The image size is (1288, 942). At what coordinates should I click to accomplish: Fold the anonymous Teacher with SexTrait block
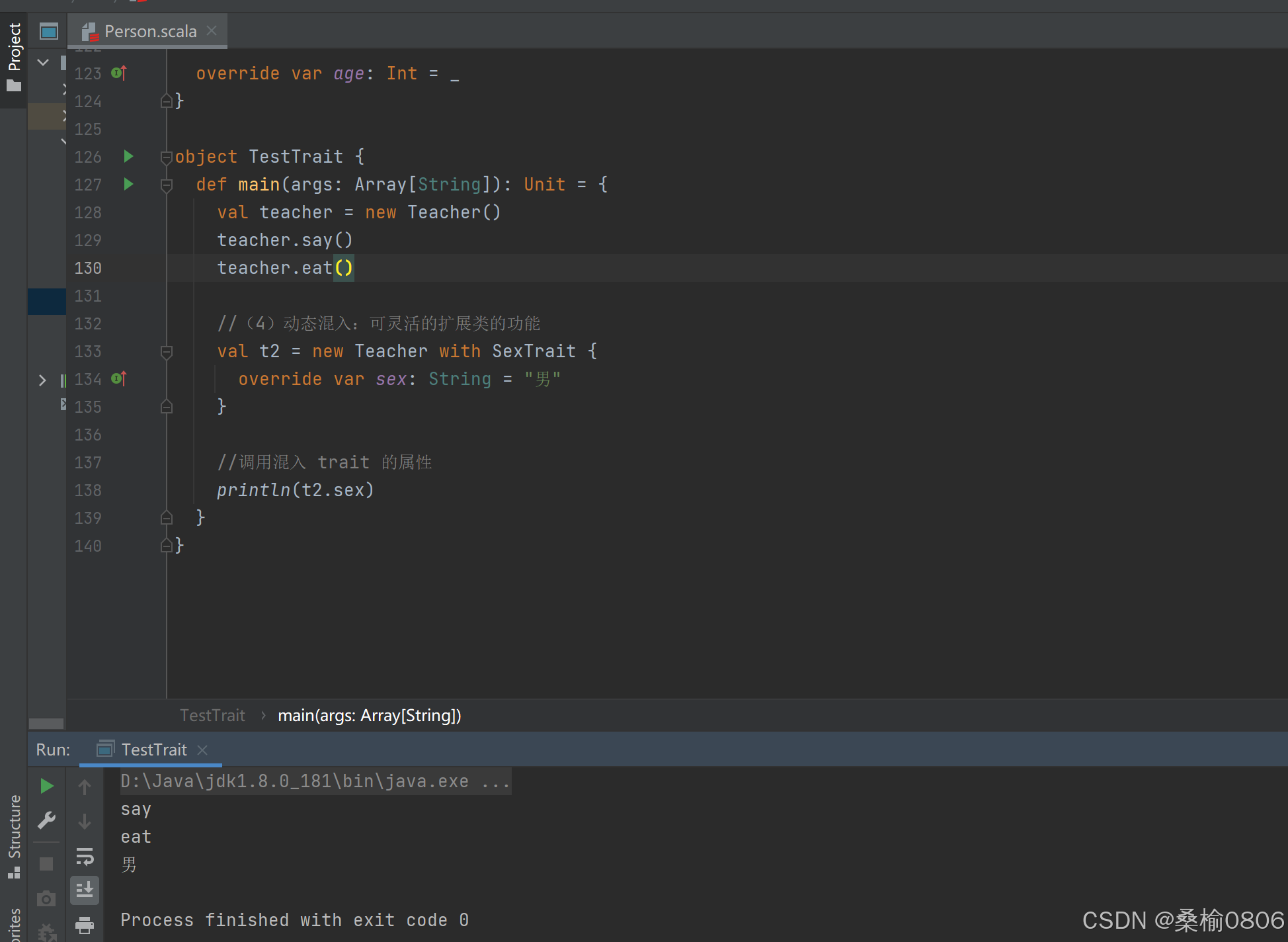(x=167, y=352)
